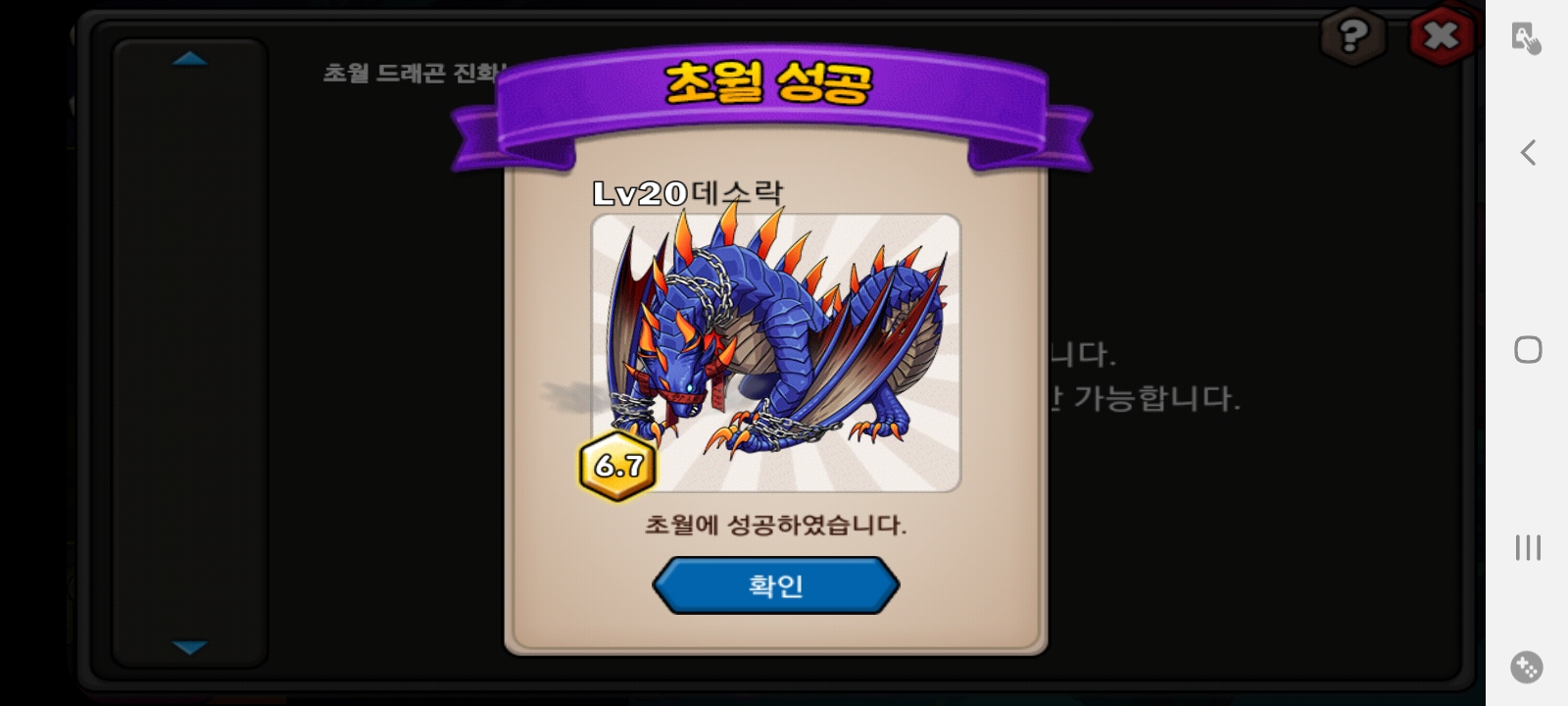Tap the Android back navigation arrow
This screenshot has height=706, width=1568.
click(x=1528, y=152)
